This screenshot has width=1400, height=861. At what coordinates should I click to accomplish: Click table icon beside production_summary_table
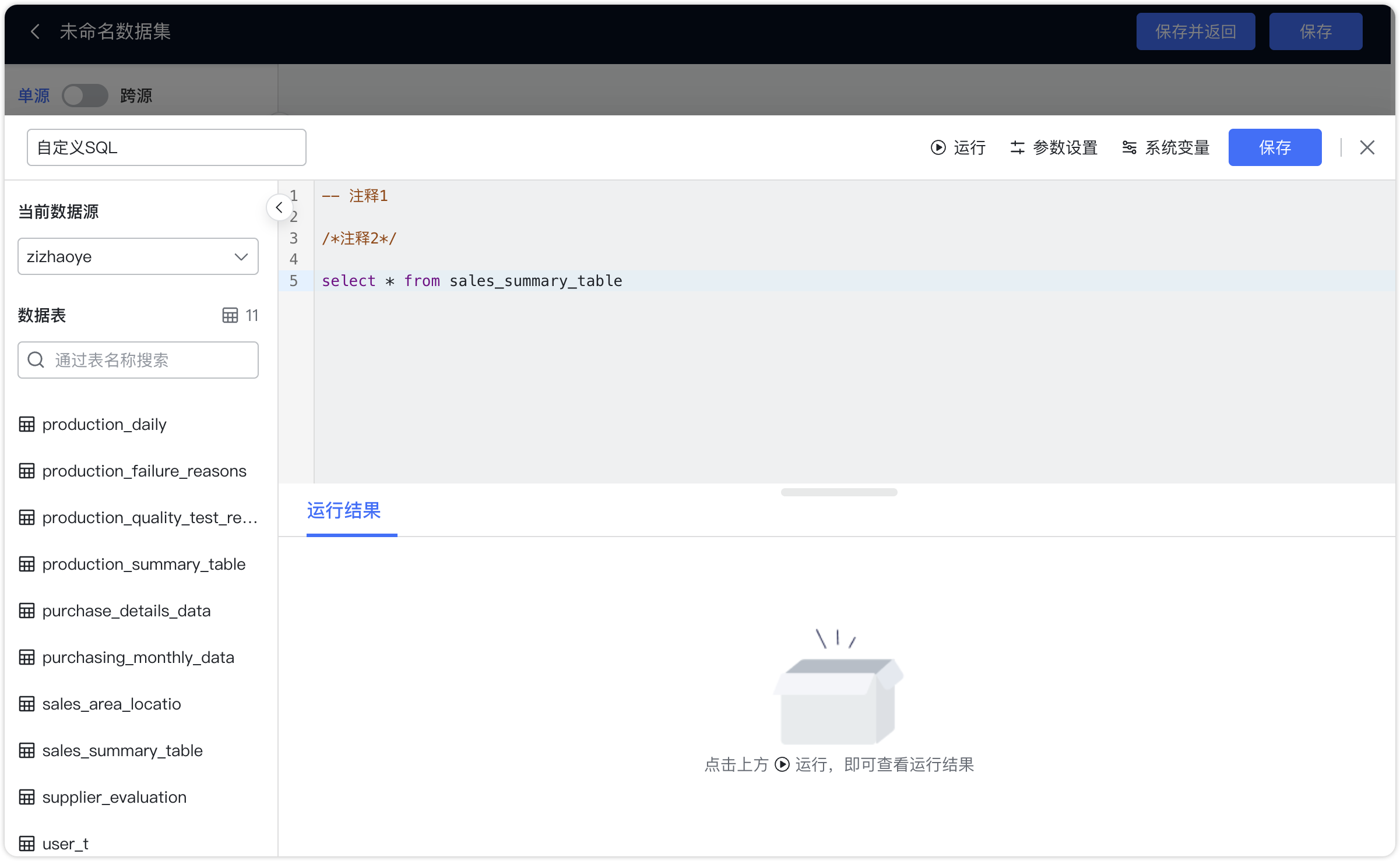point(27,564)
